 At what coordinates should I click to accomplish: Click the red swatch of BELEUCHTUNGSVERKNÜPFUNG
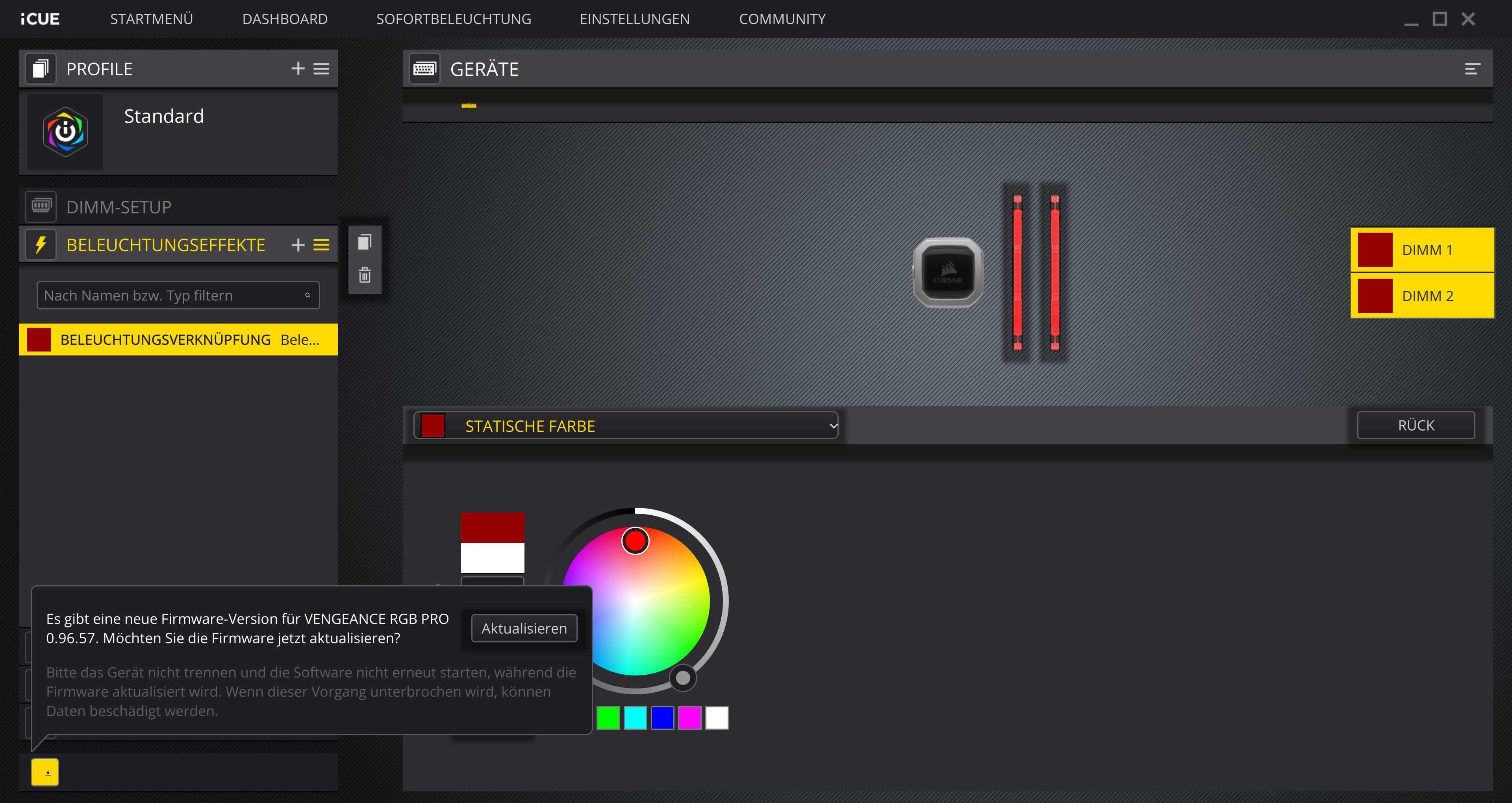39,339
